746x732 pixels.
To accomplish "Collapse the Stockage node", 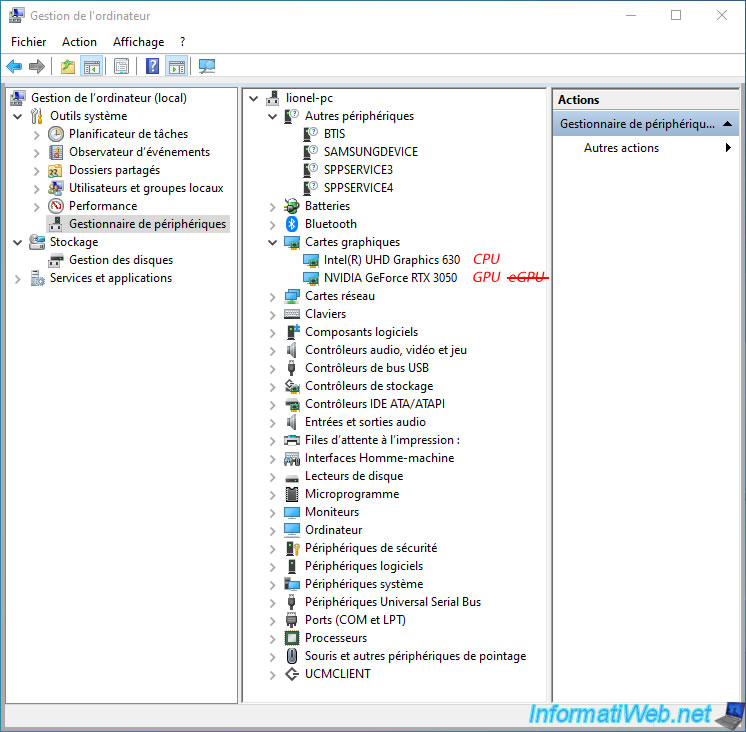I will click(x=18, y=242).
